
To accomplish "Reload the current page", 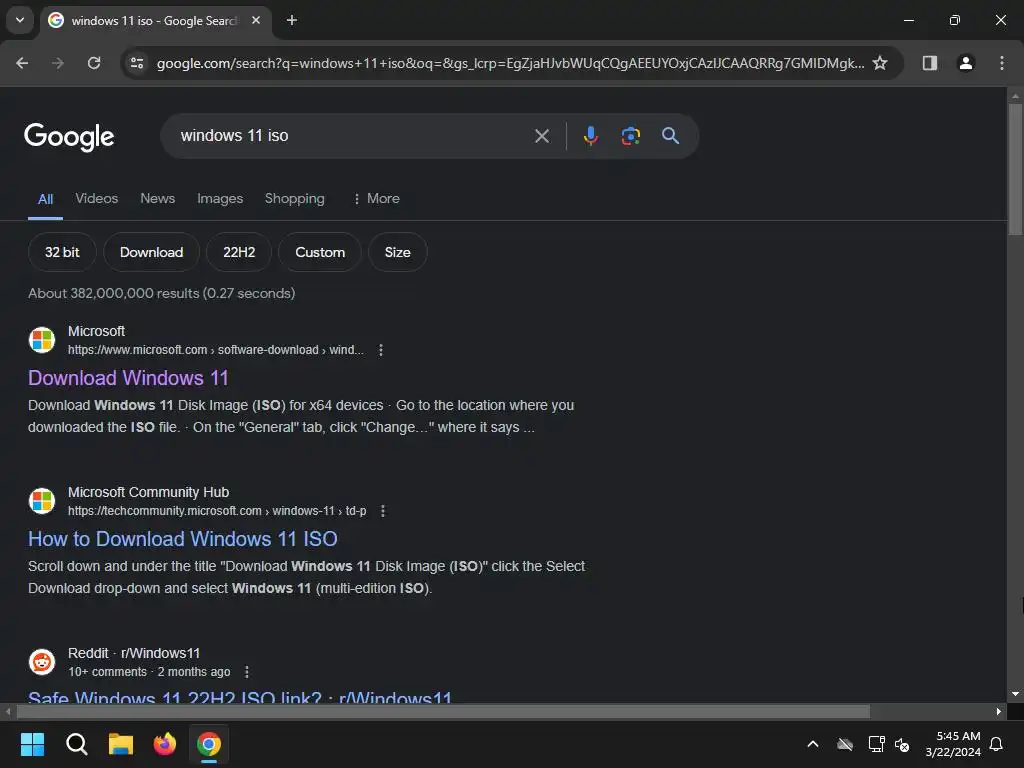I will [x=94, y=63].
